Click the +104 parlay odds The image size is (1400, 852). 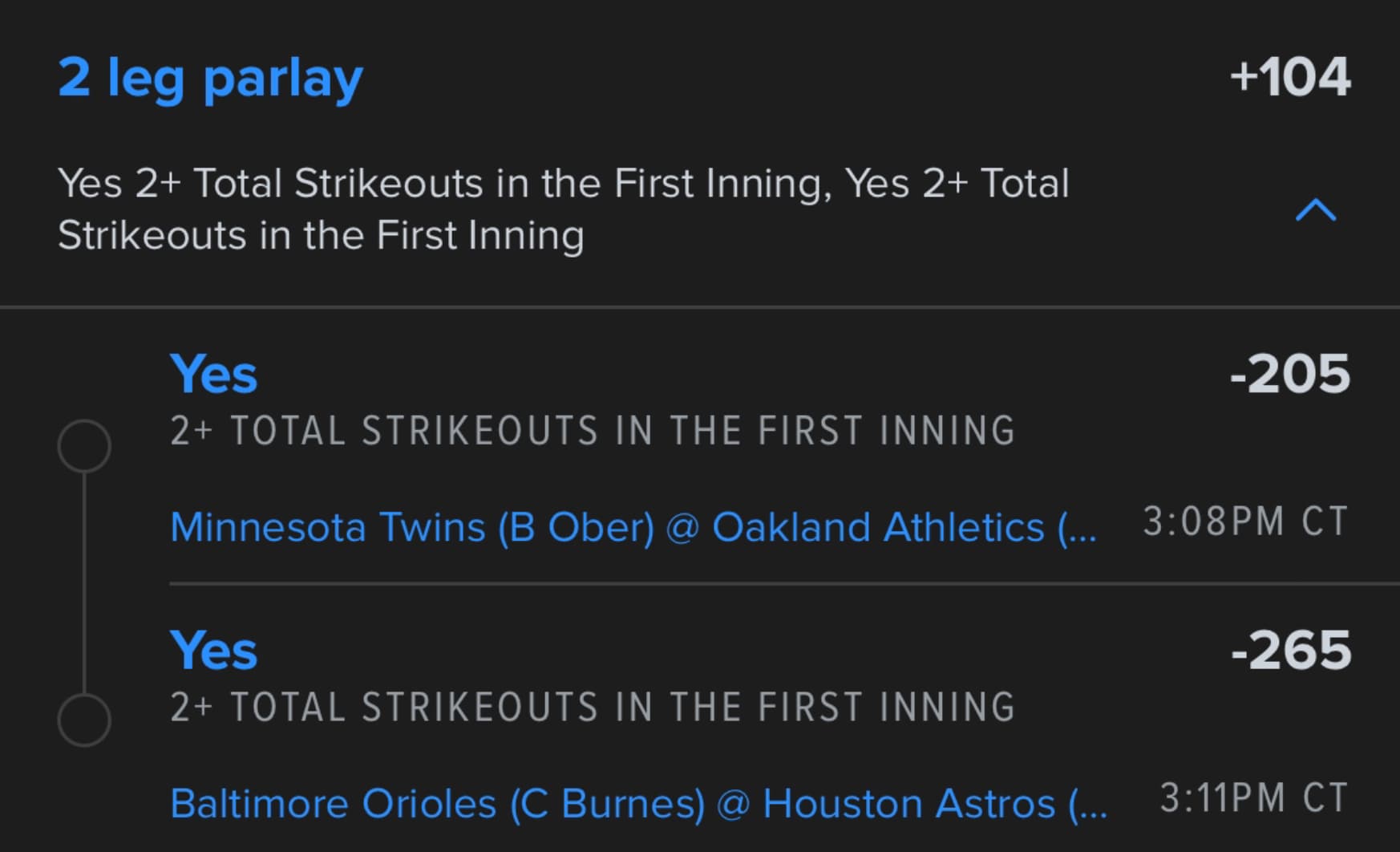(1290, 78)
